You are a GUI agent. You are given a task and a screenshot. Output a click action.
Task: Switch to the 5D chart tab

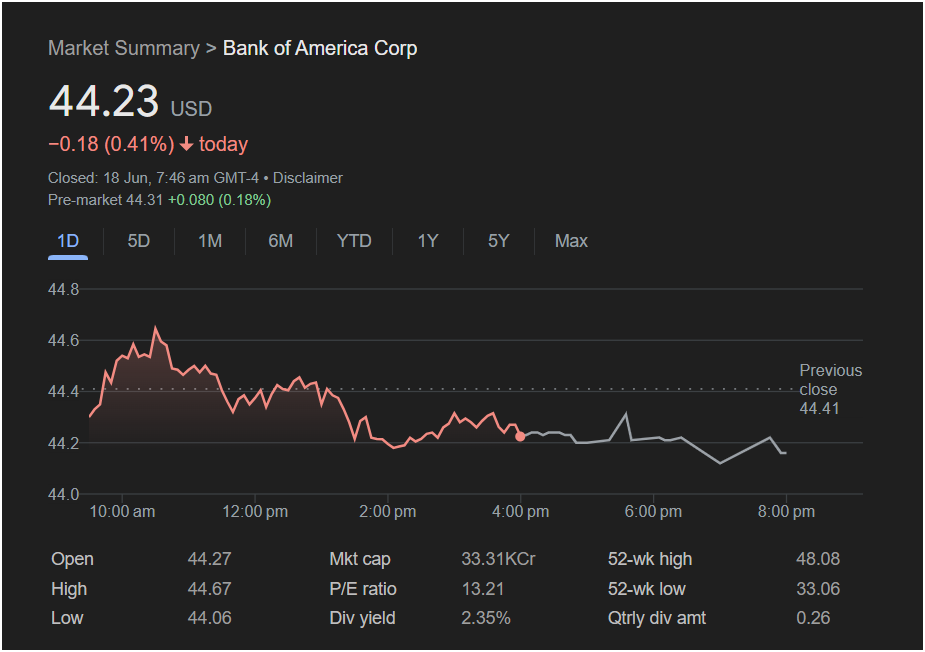[139, 241]
